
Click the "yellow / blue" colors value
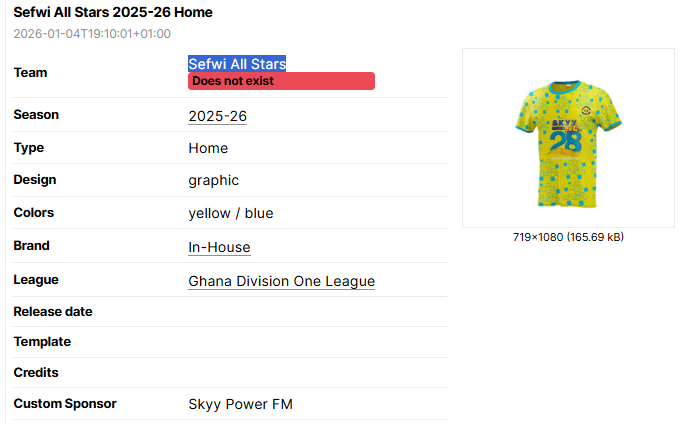click(230, 213)
